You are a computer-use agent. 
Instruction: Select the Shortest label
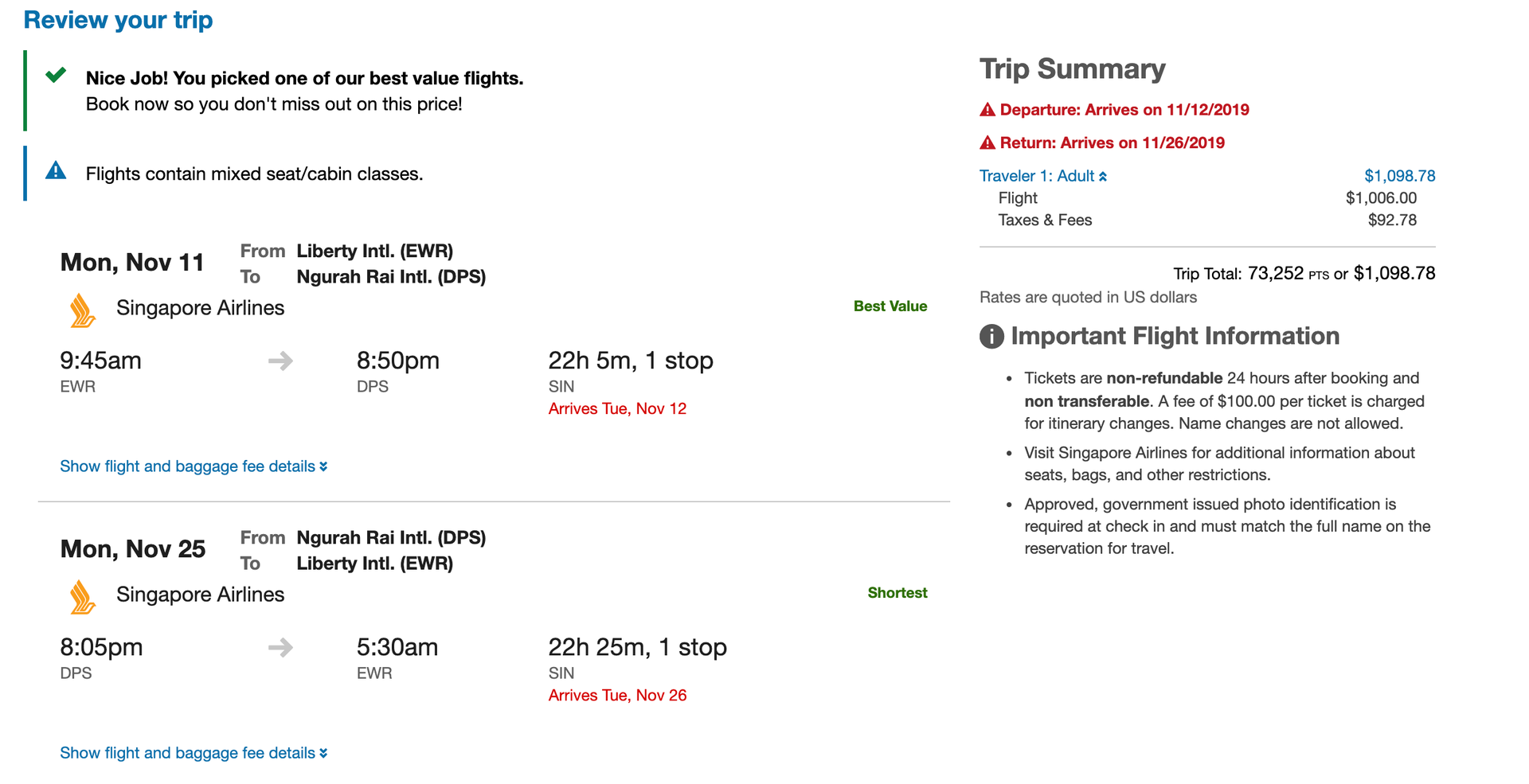pyautogui.click(x=897, y=592)
